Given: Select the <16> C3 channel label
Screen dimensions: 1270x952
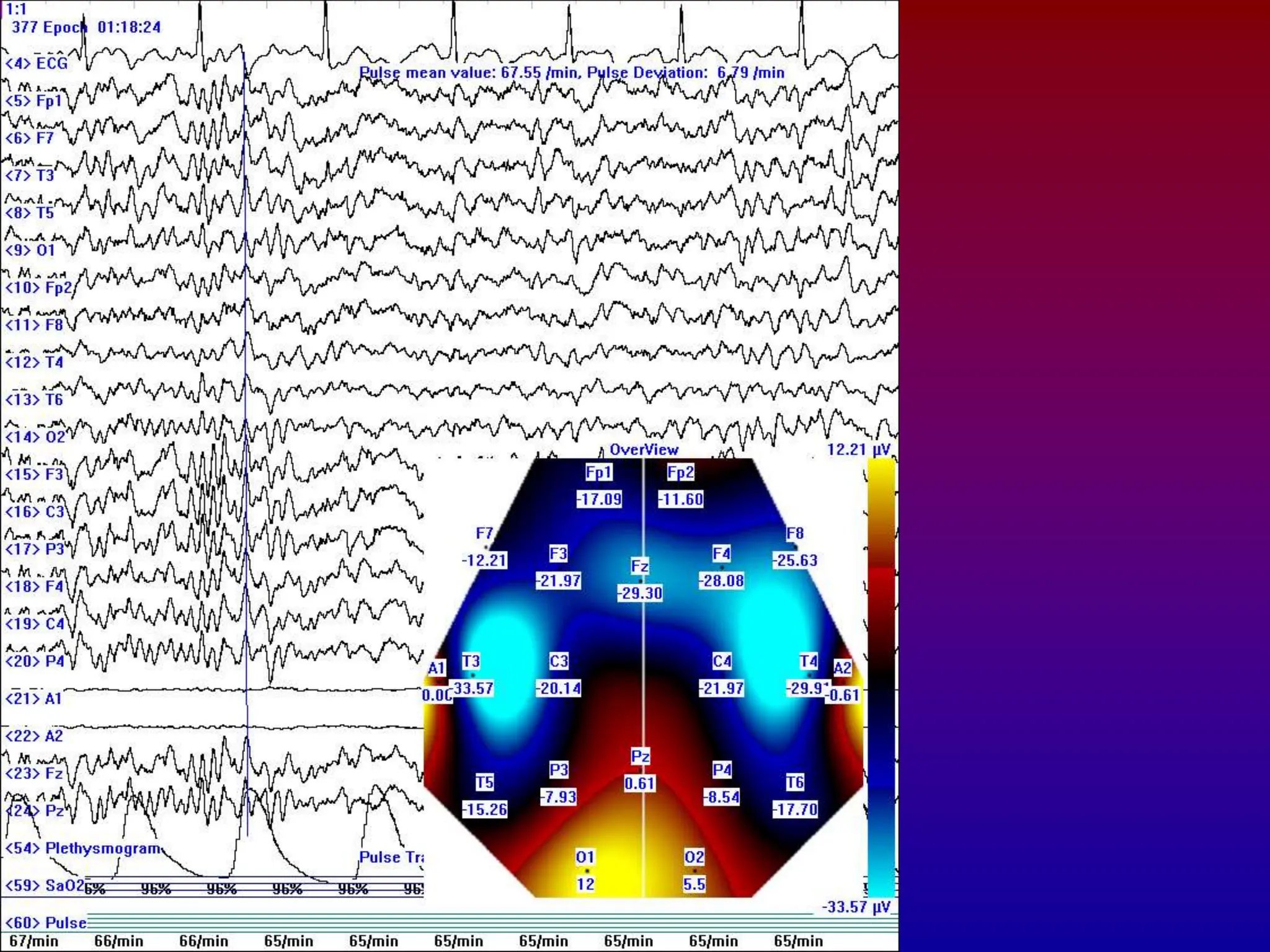Looking at the screenshot, I should [35, 511].
